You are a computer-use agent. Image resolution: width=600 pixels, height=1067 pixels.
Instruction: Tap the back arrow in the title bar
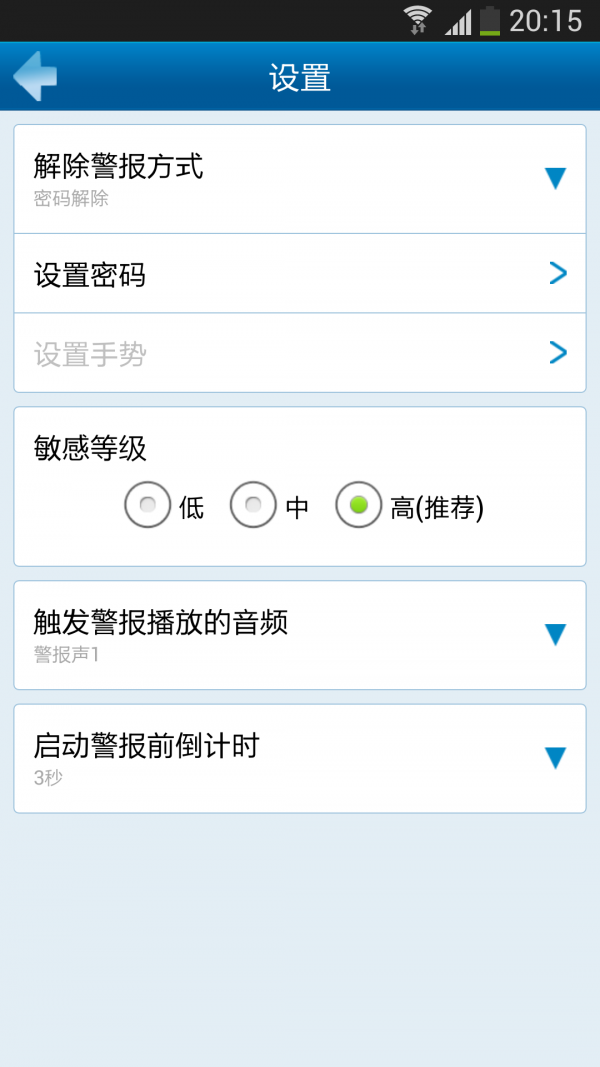click(35, 75)
